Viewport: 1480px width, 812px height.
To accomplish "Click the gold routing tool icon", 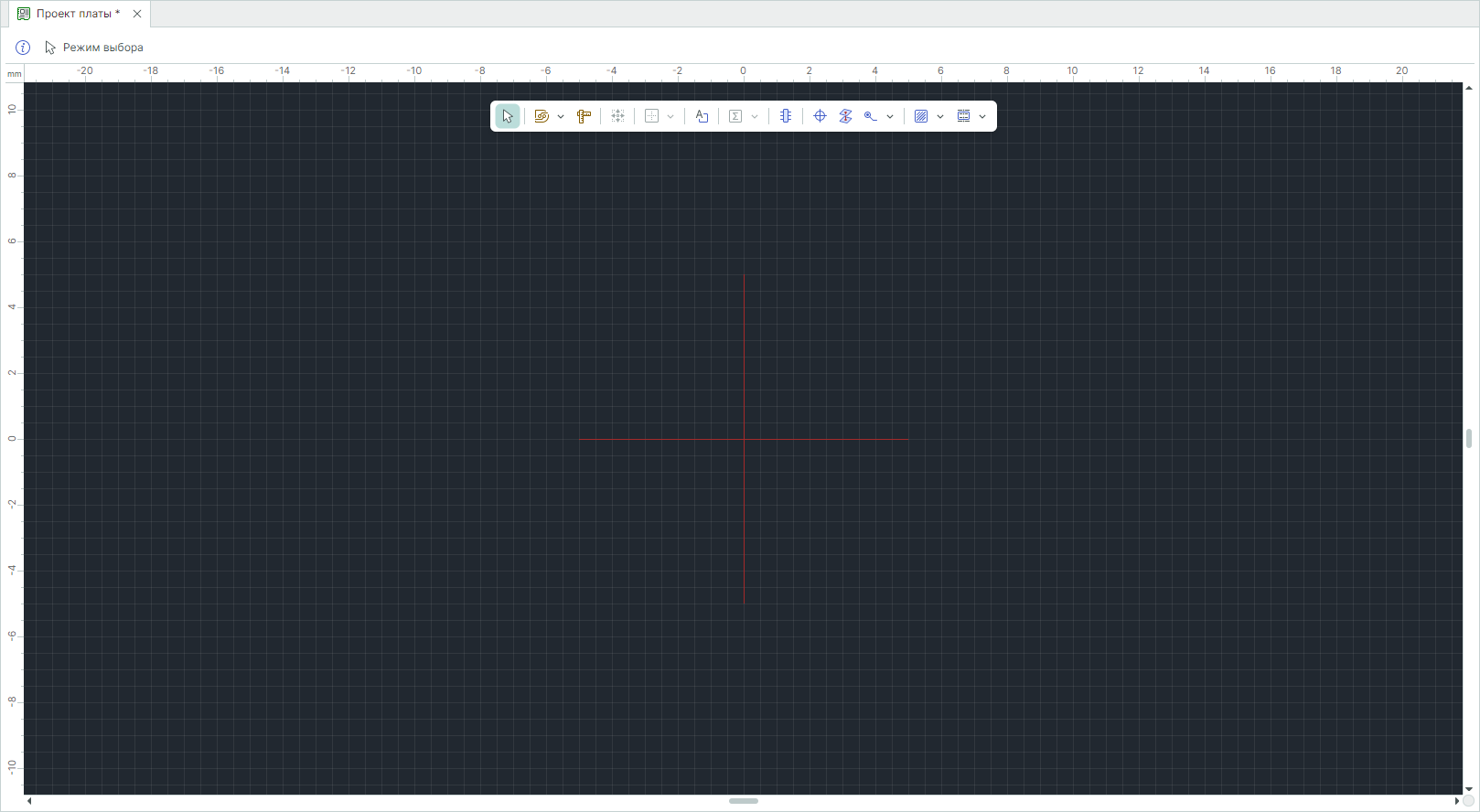I will 542,116.
